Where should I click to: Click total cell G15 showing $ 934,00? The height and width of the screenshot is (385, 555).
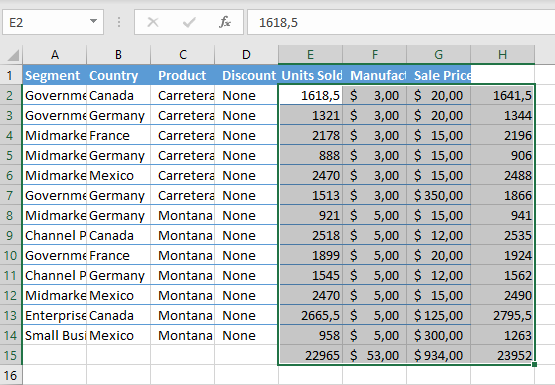pos(439,355)
